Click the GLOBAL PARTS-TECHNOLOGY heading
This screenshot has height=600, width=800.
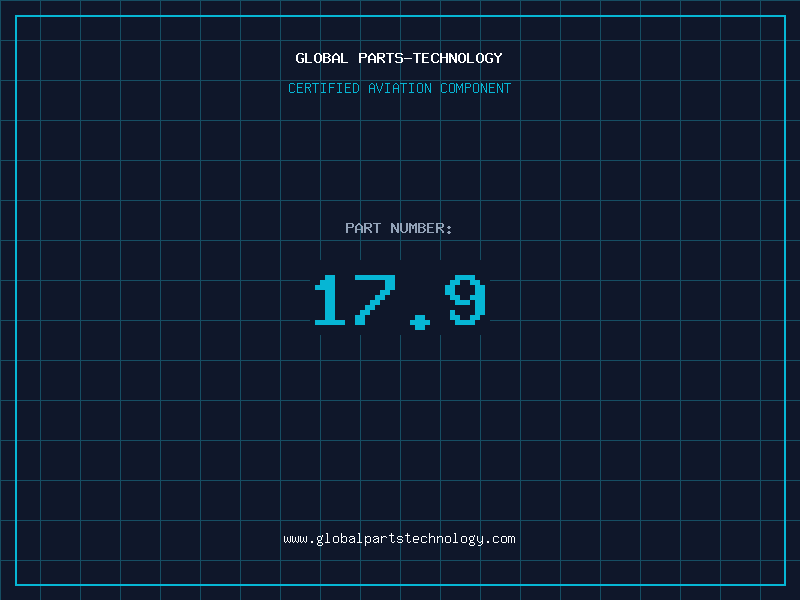click(399, 58)
